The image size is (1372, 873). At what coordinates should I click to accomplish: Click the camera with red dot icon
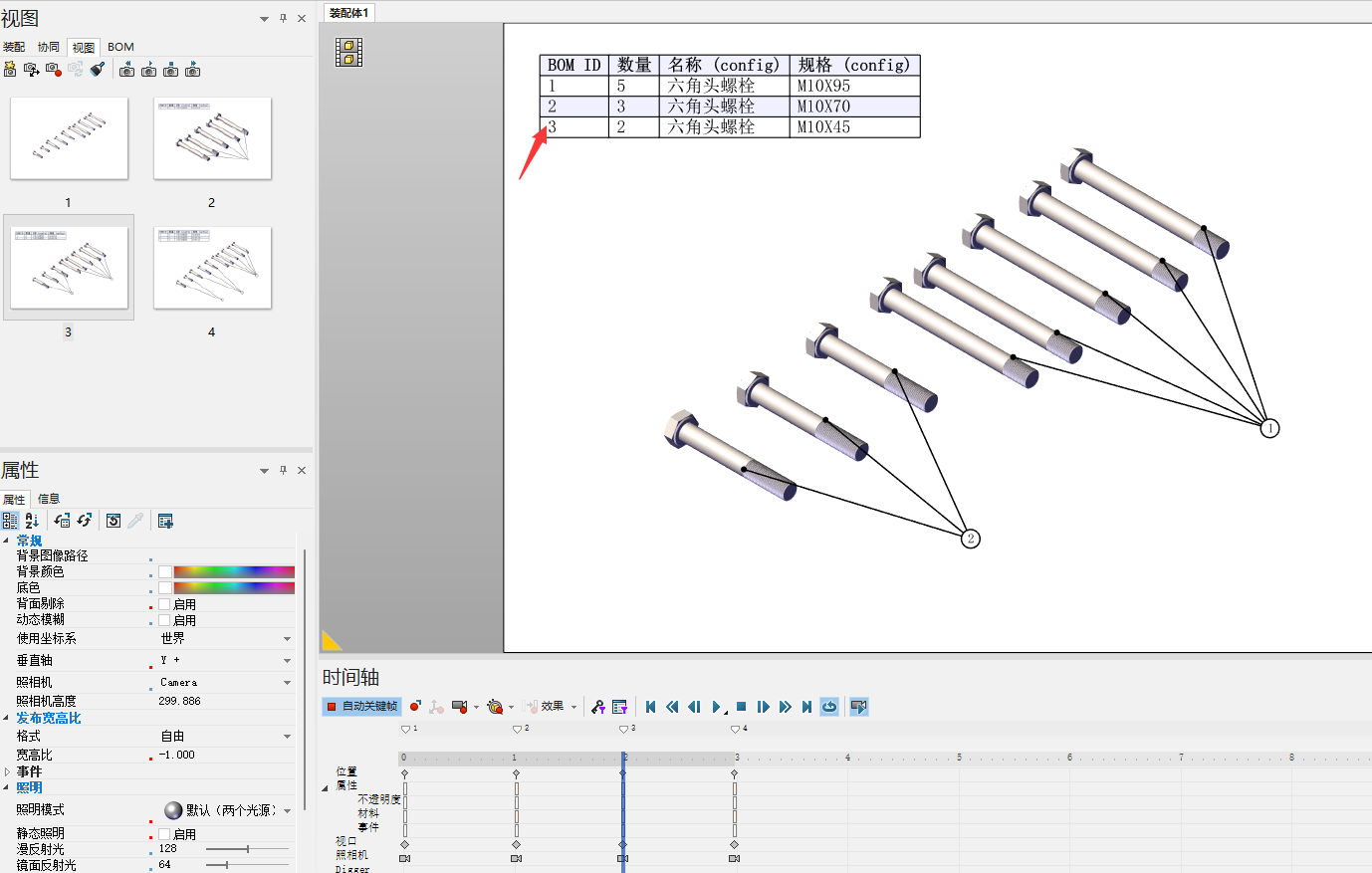(54, 70)
